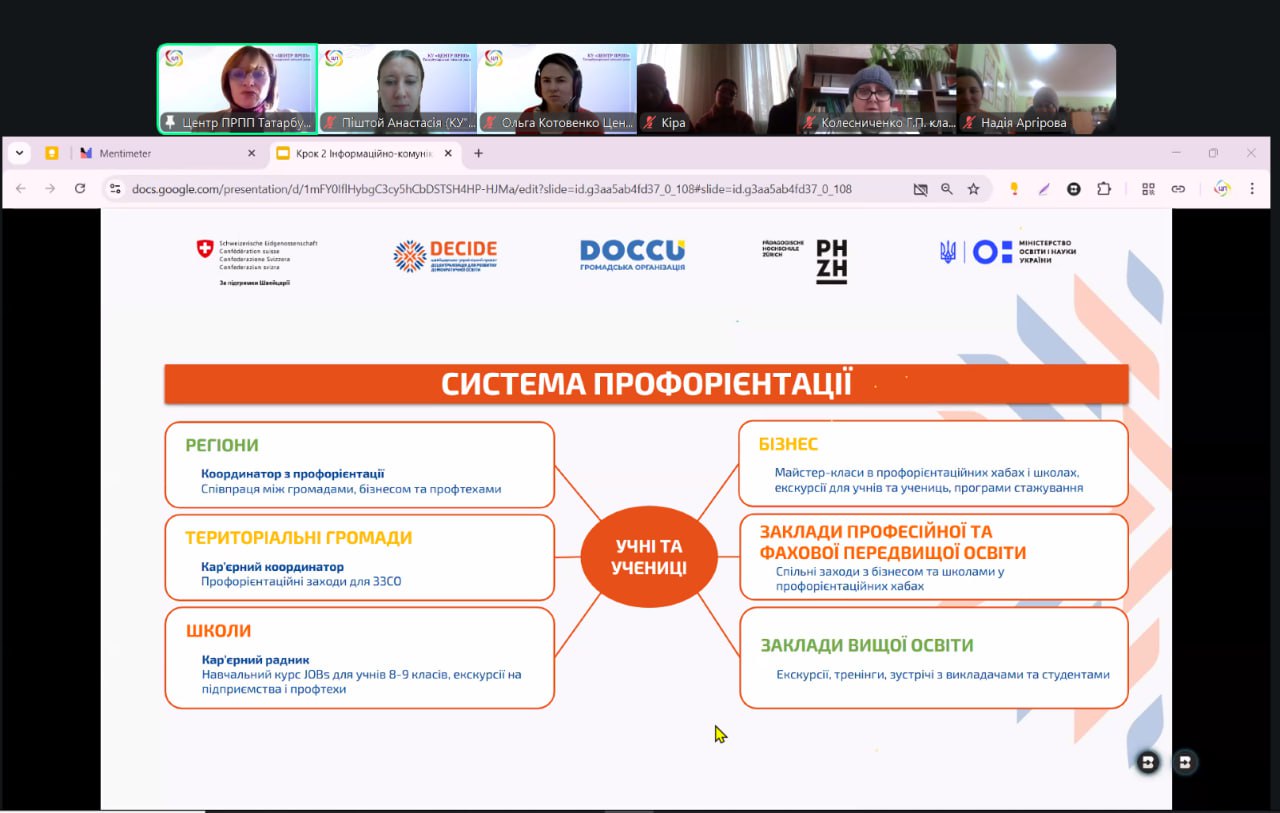Open a new browser tab
Screen dimensions: 1280x813
[x=478, y=153]
